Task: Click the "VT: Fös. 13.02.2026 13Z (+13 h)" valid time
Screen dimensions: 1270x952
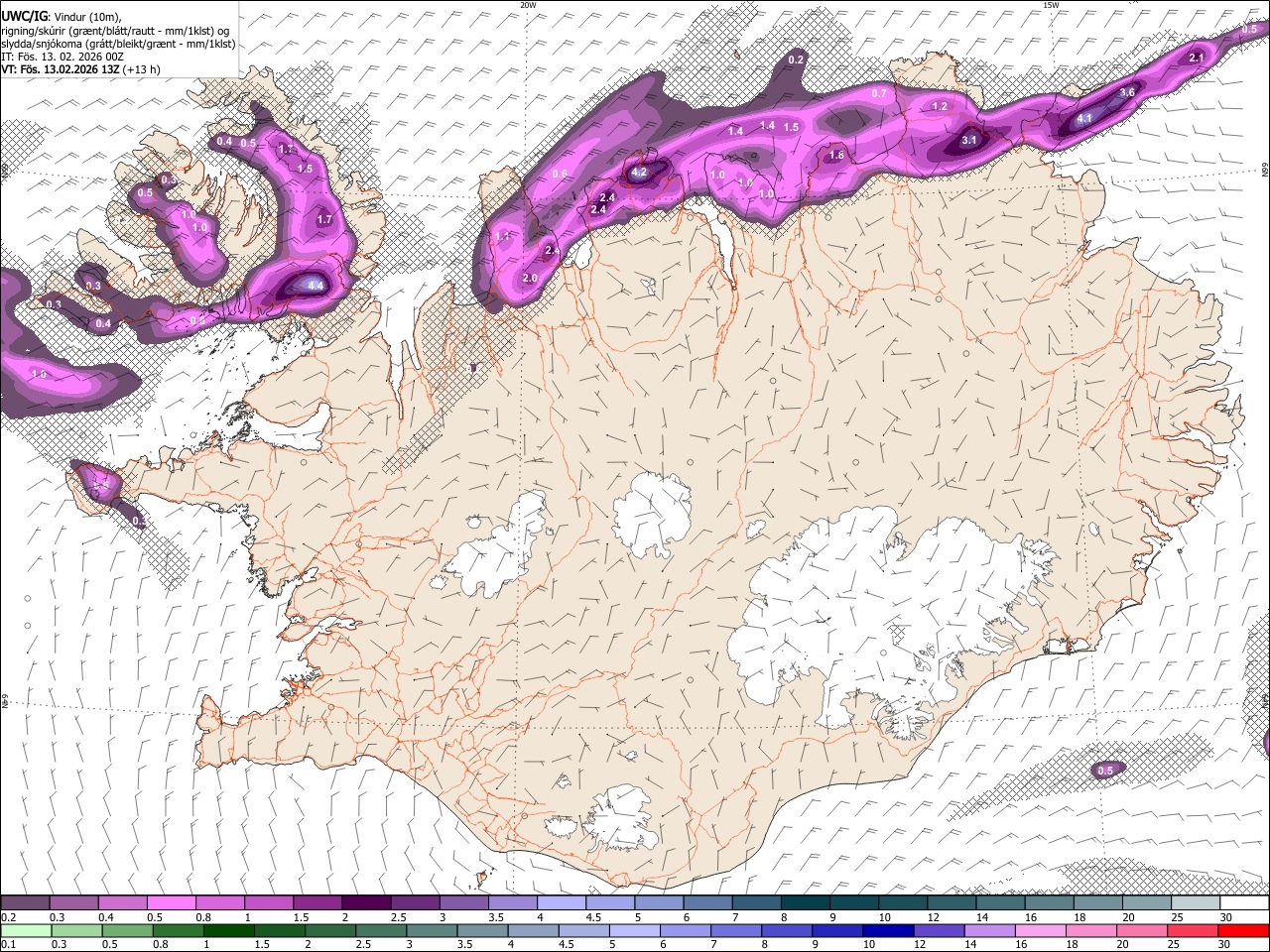Action: tap(80, 69)
